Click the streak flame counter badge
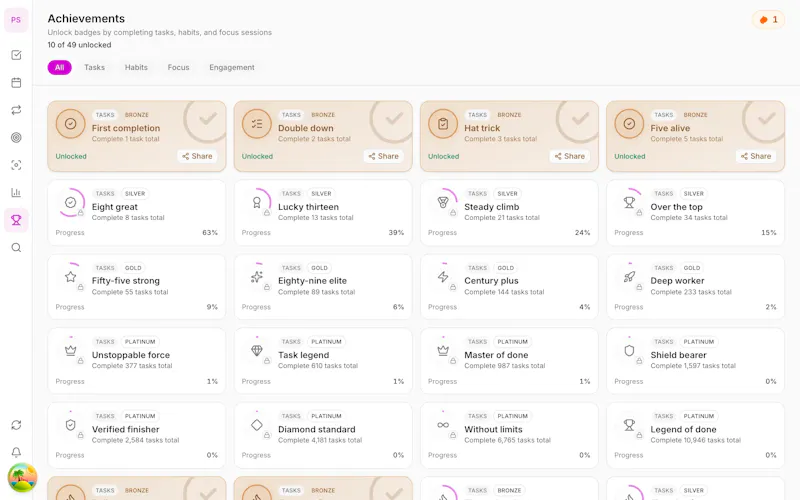The height and width of the screenshot is (500, 800). click(768, 20)
